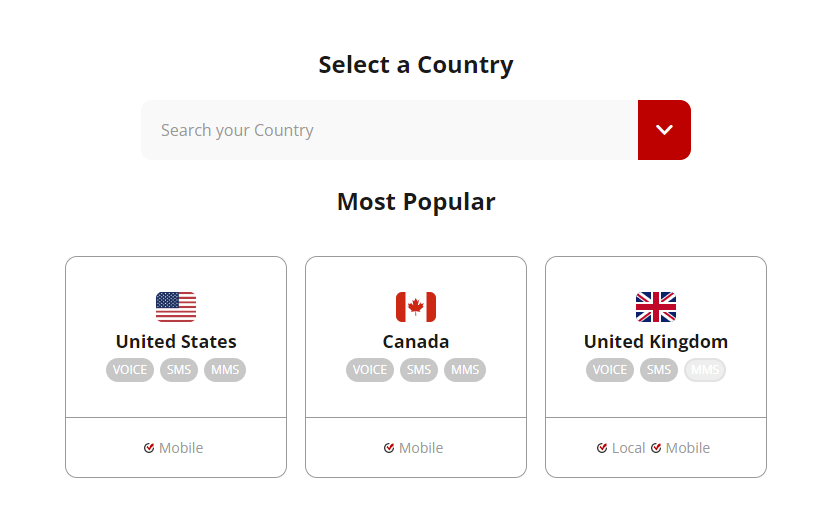Screen dimensions: 819x505
Task: Select the VOICE badge under United Kingdom
Action: coord(610,370)
